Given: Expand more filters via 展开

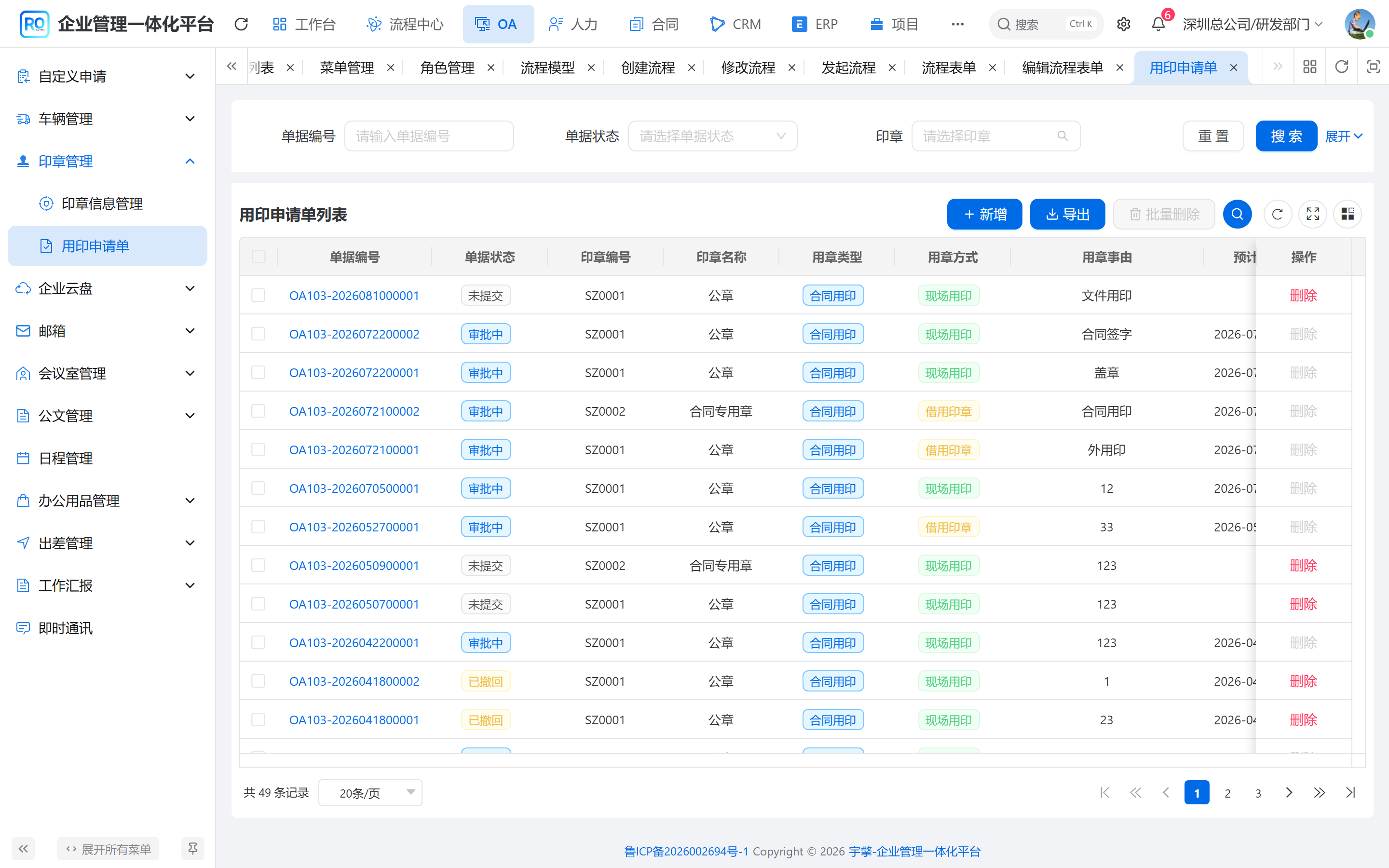Looking at the screenshot, I should [x=1343, y=136].
